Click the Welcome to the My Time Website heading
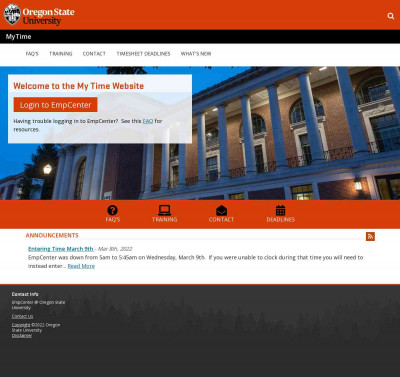 pyautogui.click(x=79, y=86)
